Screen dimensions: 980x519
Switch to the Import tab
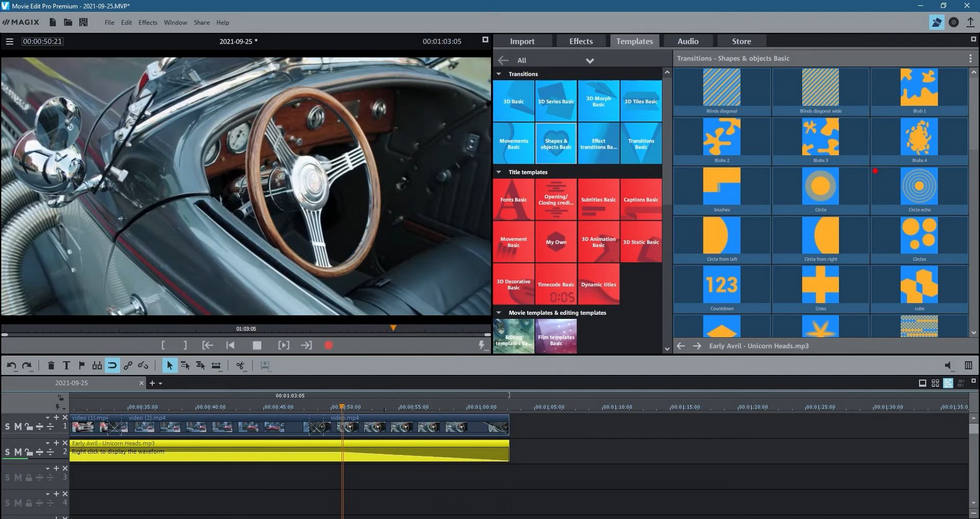click(522, 41)
